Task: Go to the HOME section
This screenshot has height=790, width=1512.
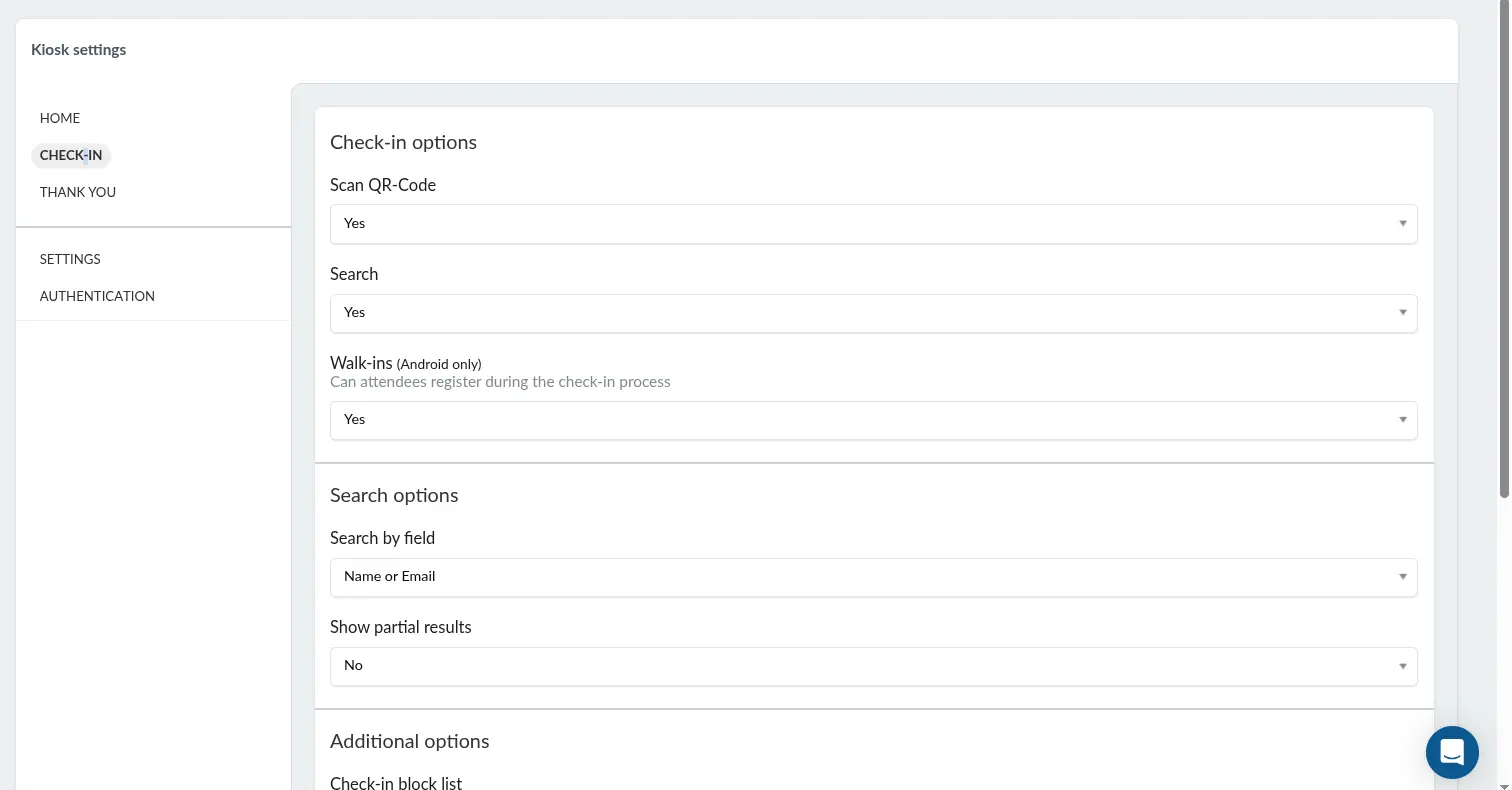Action: pos(60,118)
